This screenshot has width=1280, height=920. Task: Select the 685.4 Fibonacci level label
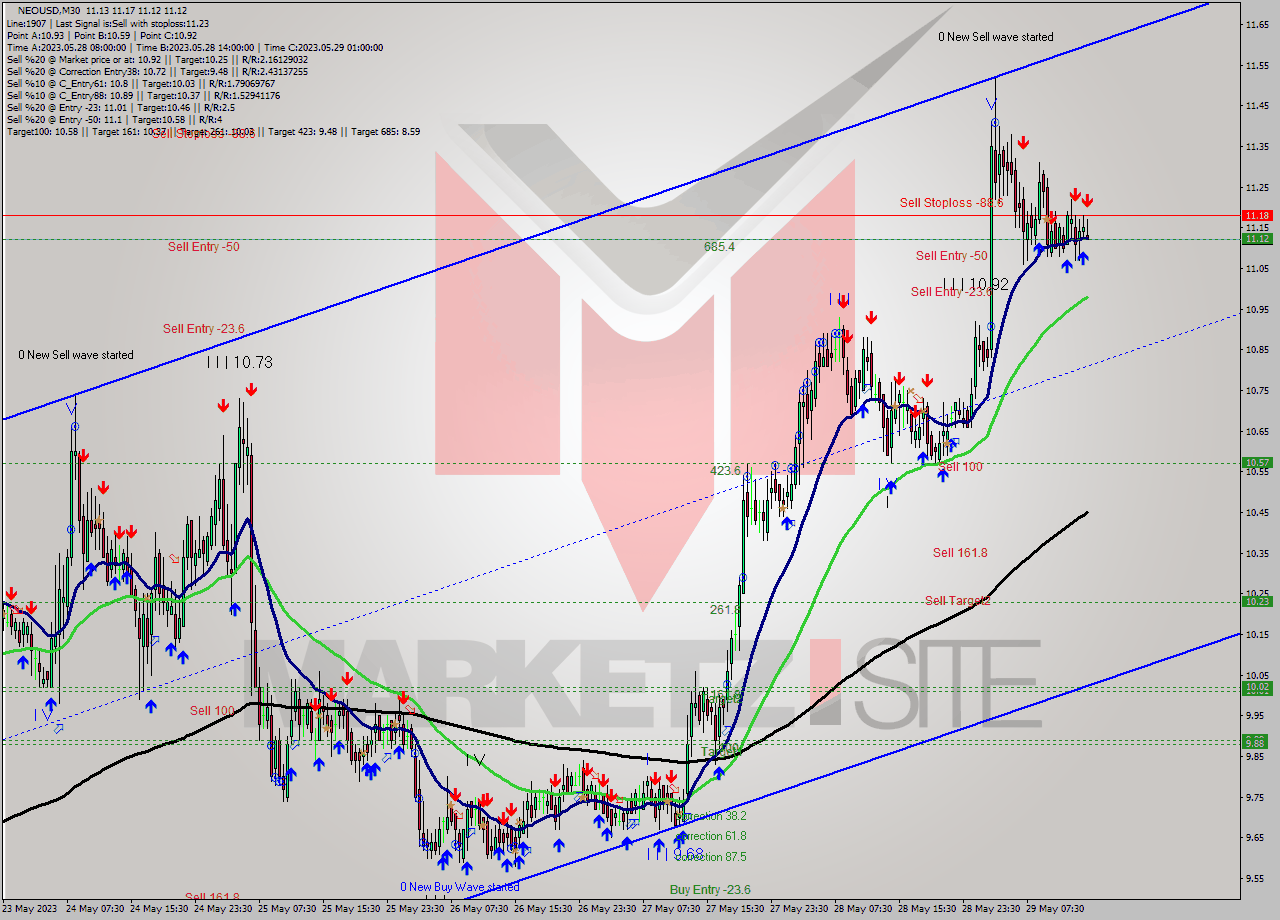pos(719,246)
